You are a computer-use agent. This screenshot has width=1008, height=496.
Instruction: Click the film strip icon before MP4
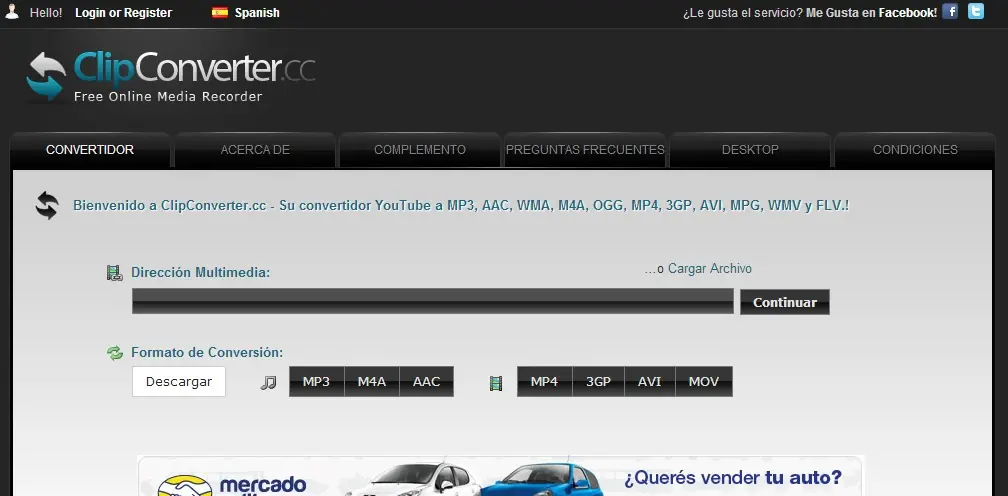496,384
